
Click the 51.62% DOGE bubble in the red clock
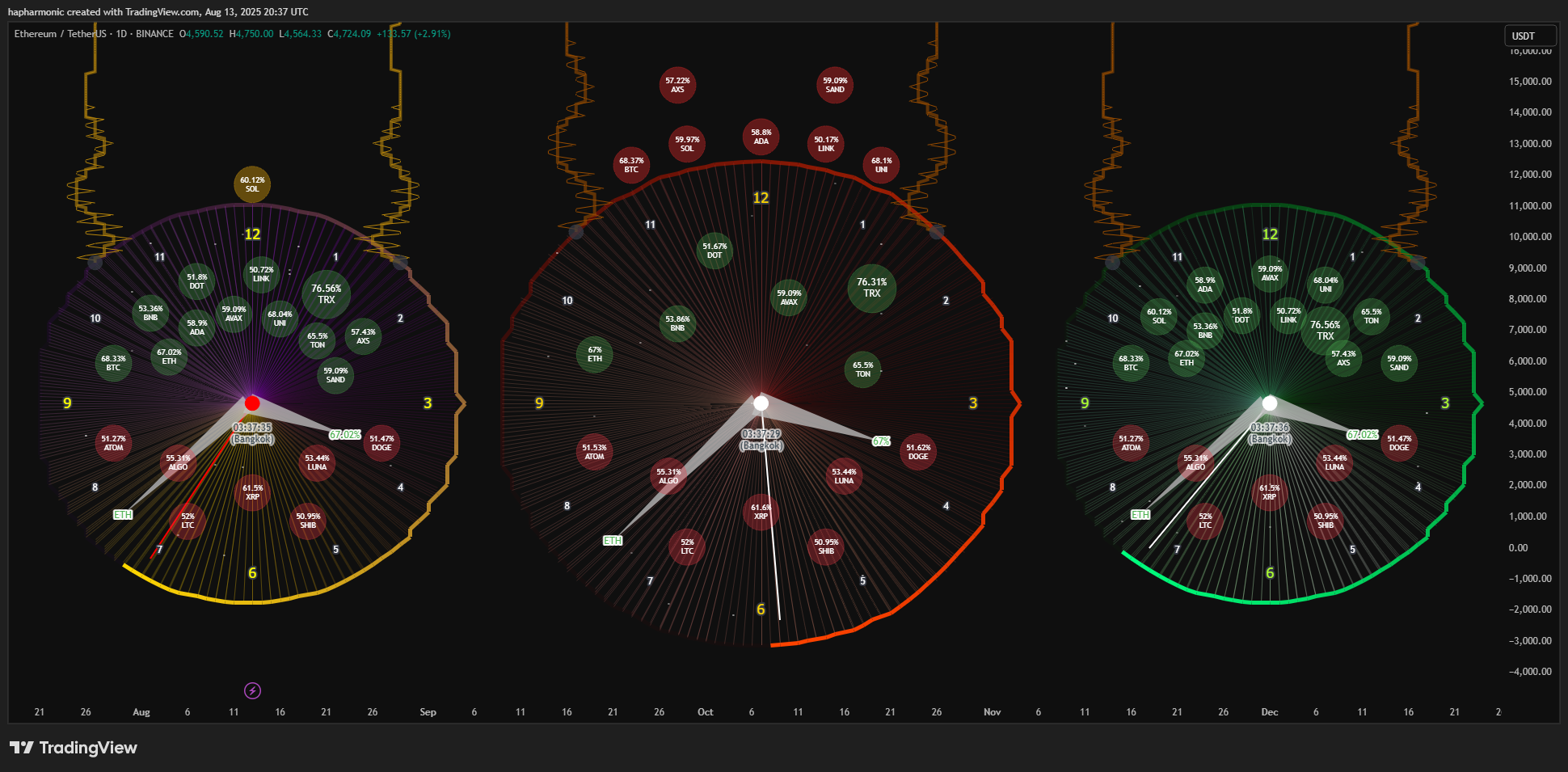pos(918,452)
